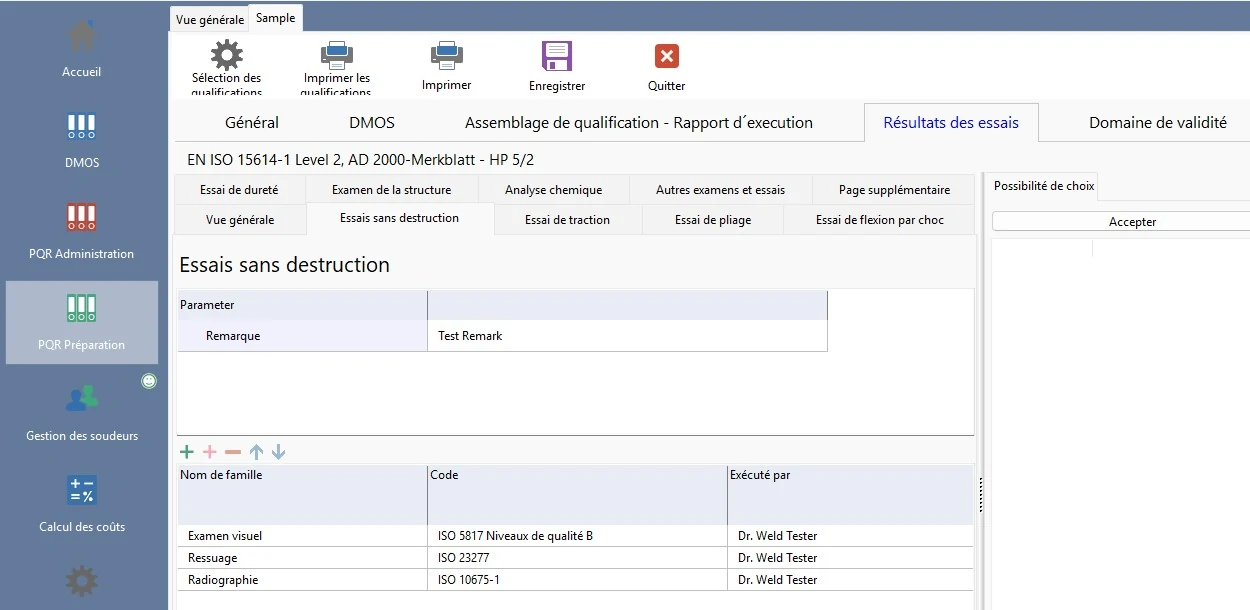Click Sélection des qualifications gear icon
This screenshot has height=610, width=1250.
[227, 54]
